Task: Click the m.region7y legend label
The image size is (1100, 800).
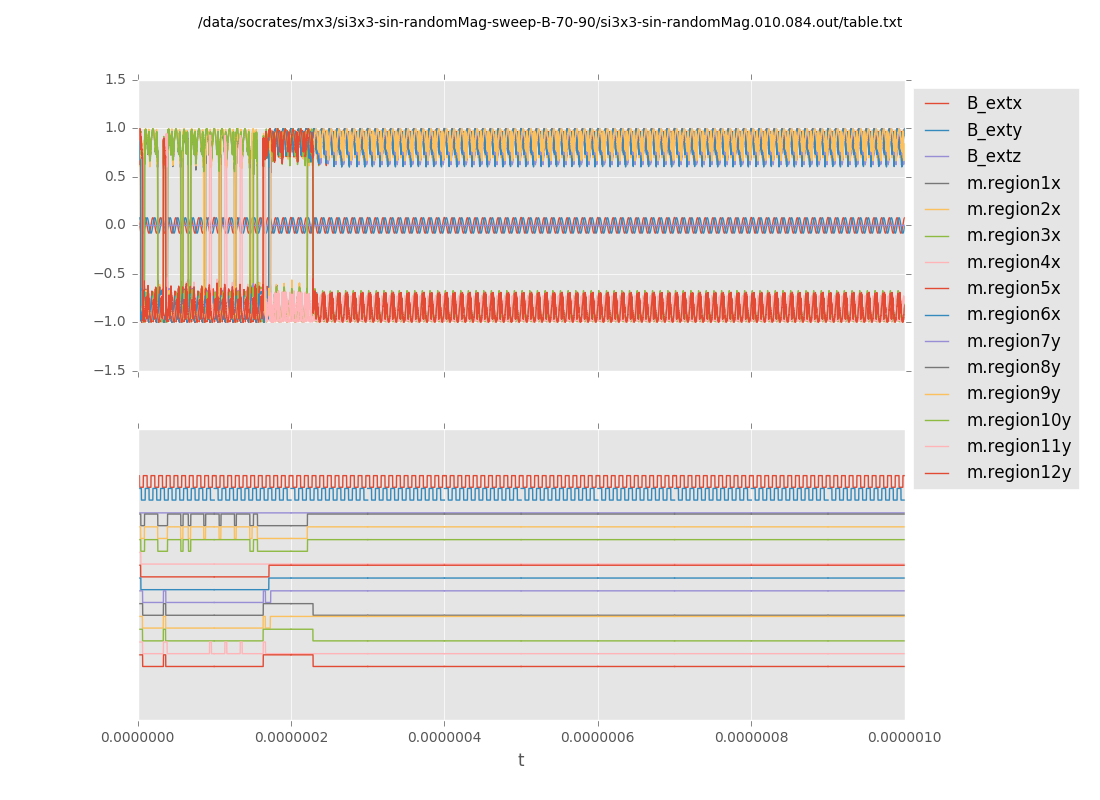Action: coord(1013,341)
